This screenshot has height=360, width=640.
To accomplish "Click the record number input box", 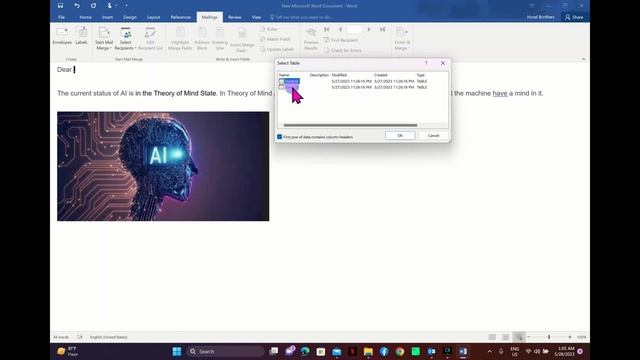I will [354, 29].
